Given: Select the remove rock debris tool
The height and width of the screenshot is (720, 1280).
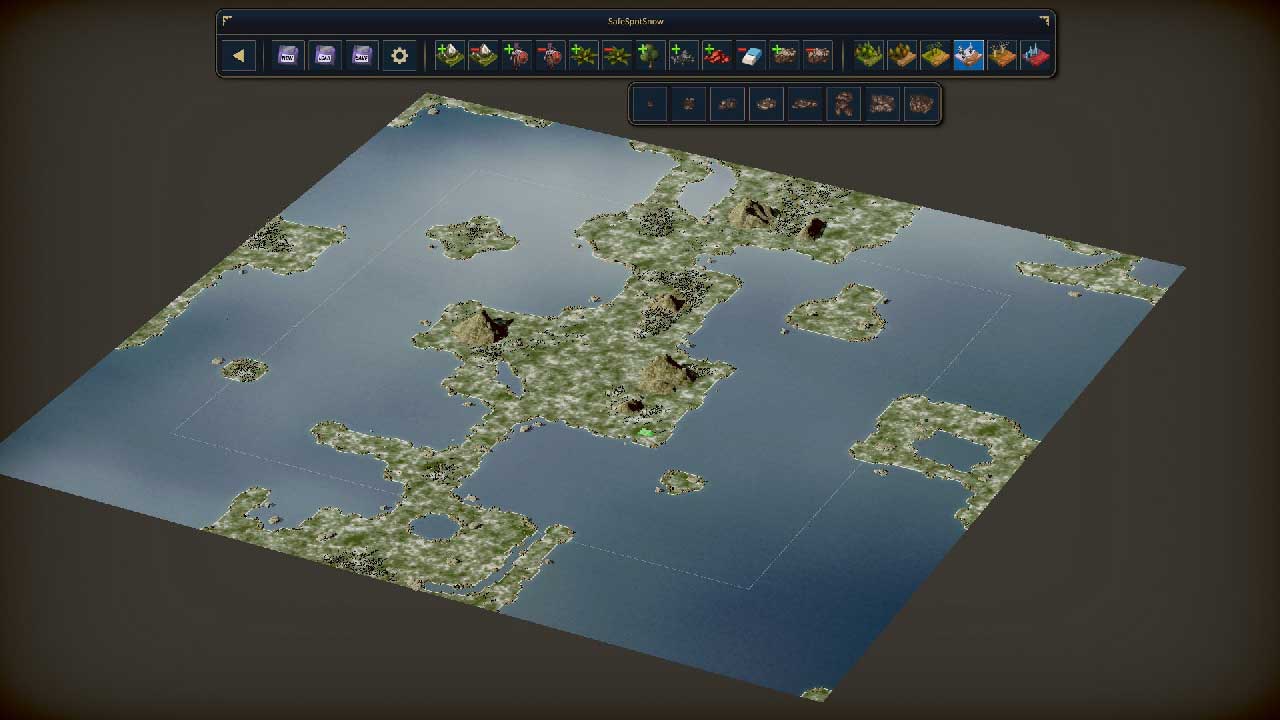Looking at the screenshot, I should point(817,55).
